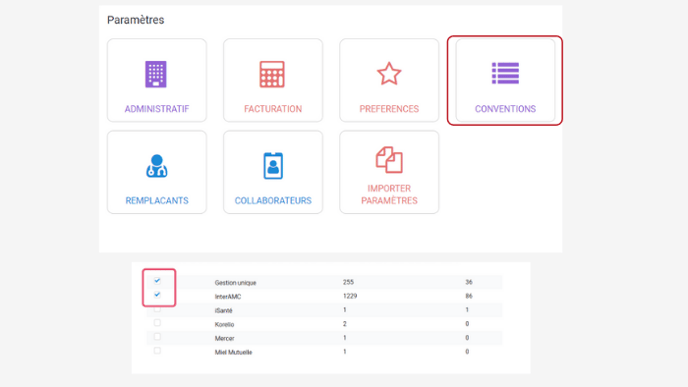Select the Preferences star icon

tap(389, 73)
